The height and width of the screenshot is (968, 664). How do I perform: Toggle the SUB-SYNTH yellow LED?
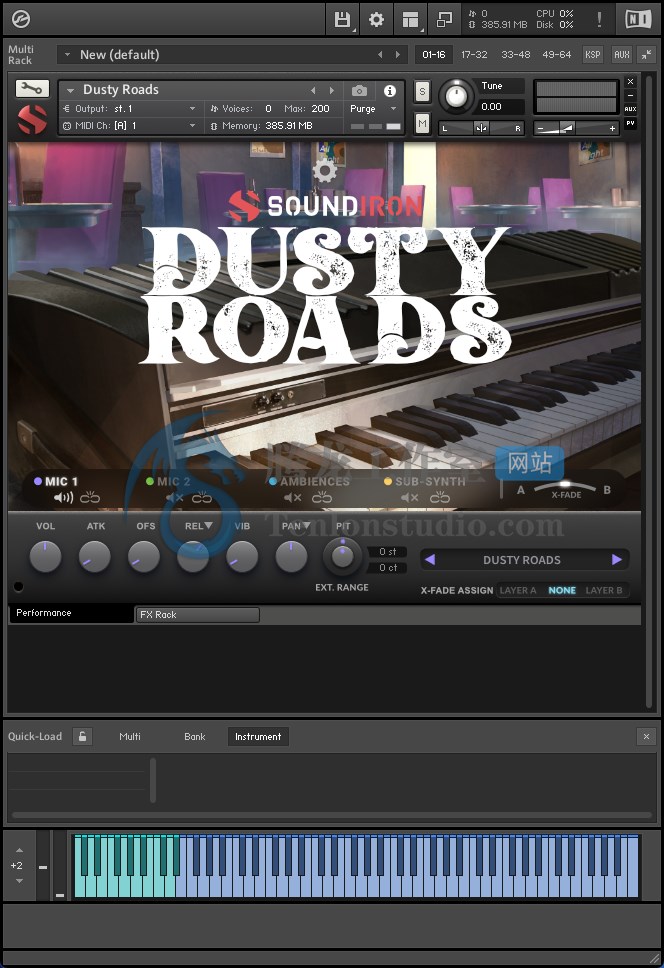click(x=388, y=481)
